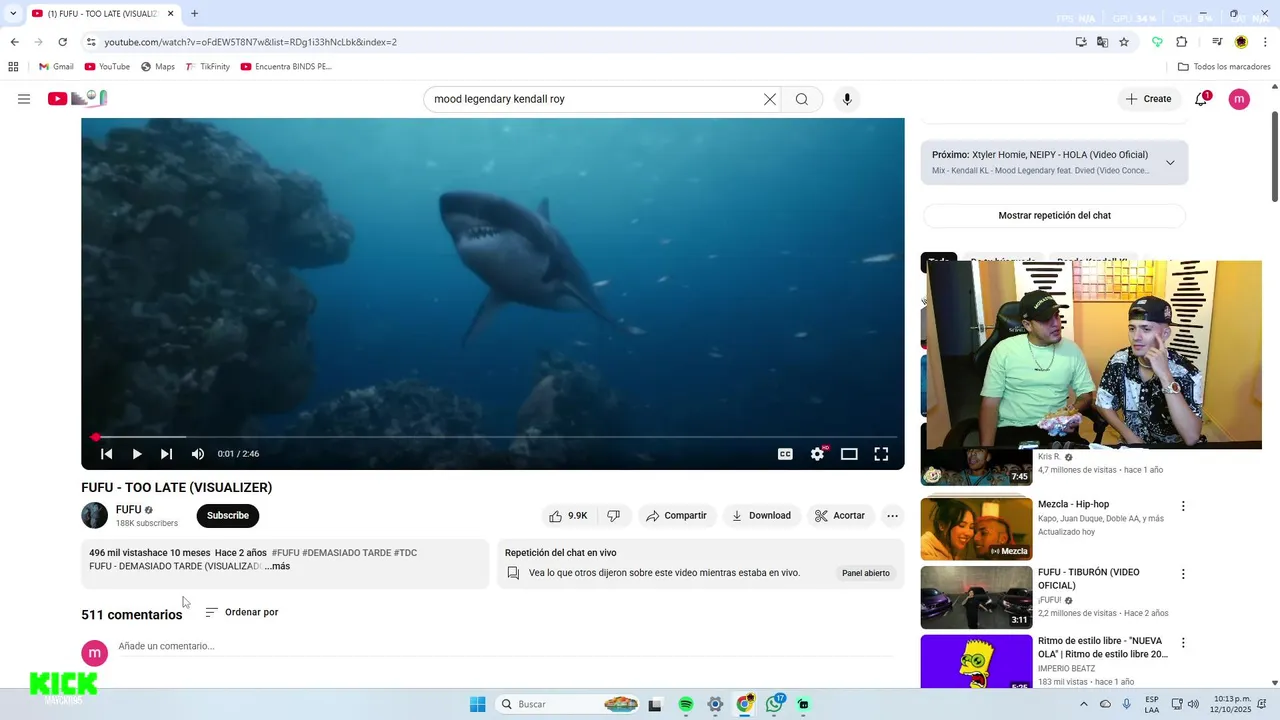
Task: Open the Create button
Action: point(1148,99)
